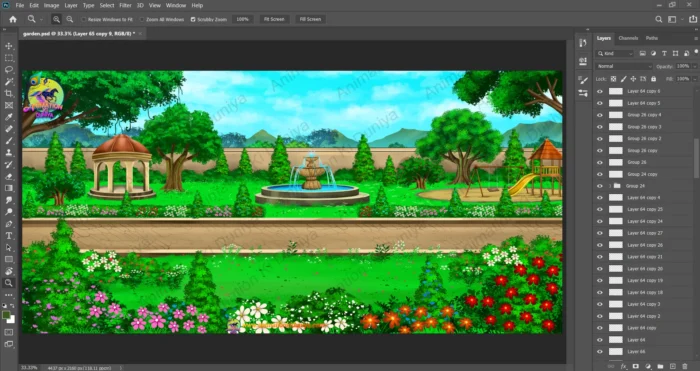Screen dimensions: 700x371
Task: Toggle visibility of Layer 64 copy 25
Action: point(600,209)
